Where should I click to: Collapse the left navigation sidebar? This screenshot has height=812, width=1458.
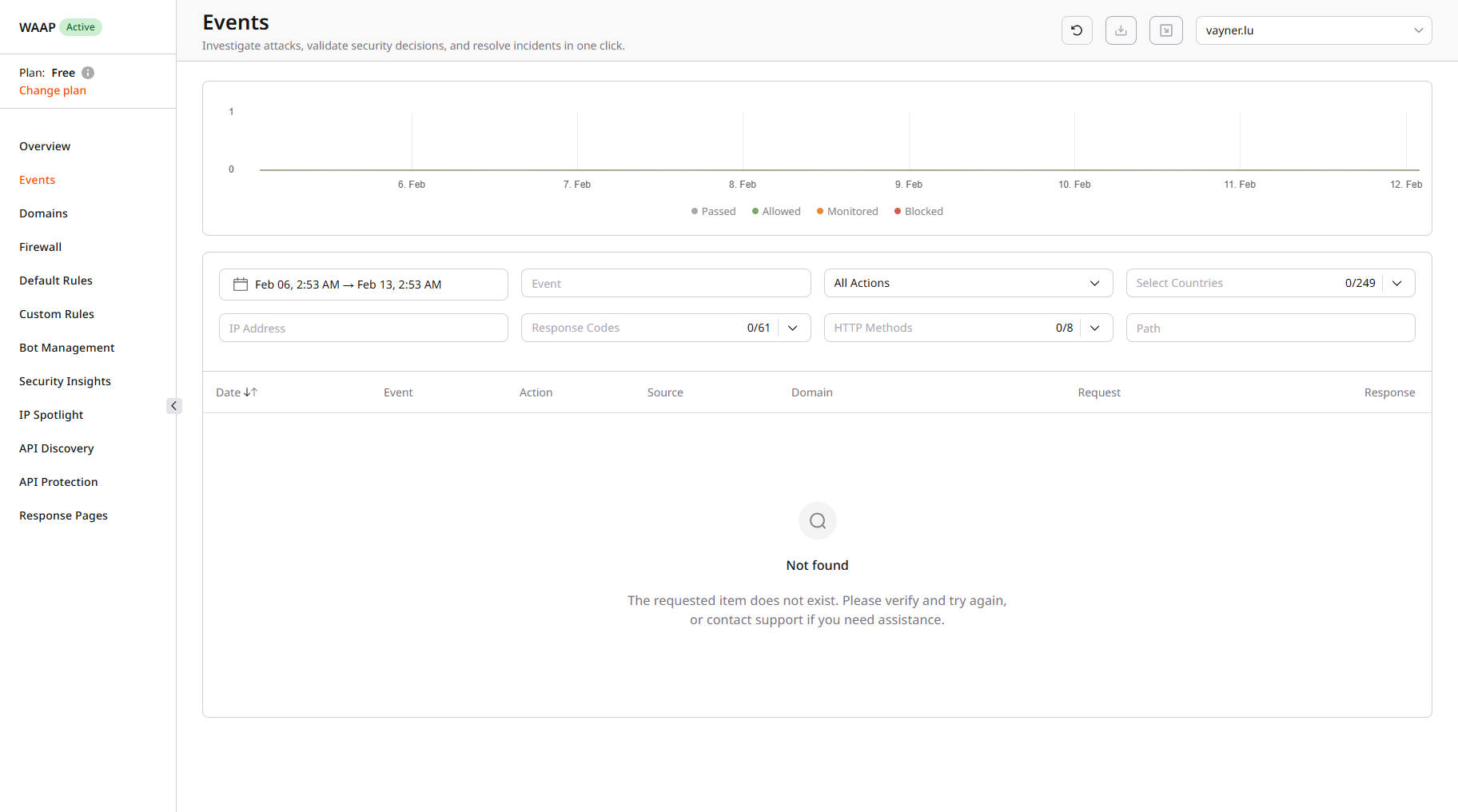pyautogui.click(x=174, y=406)
